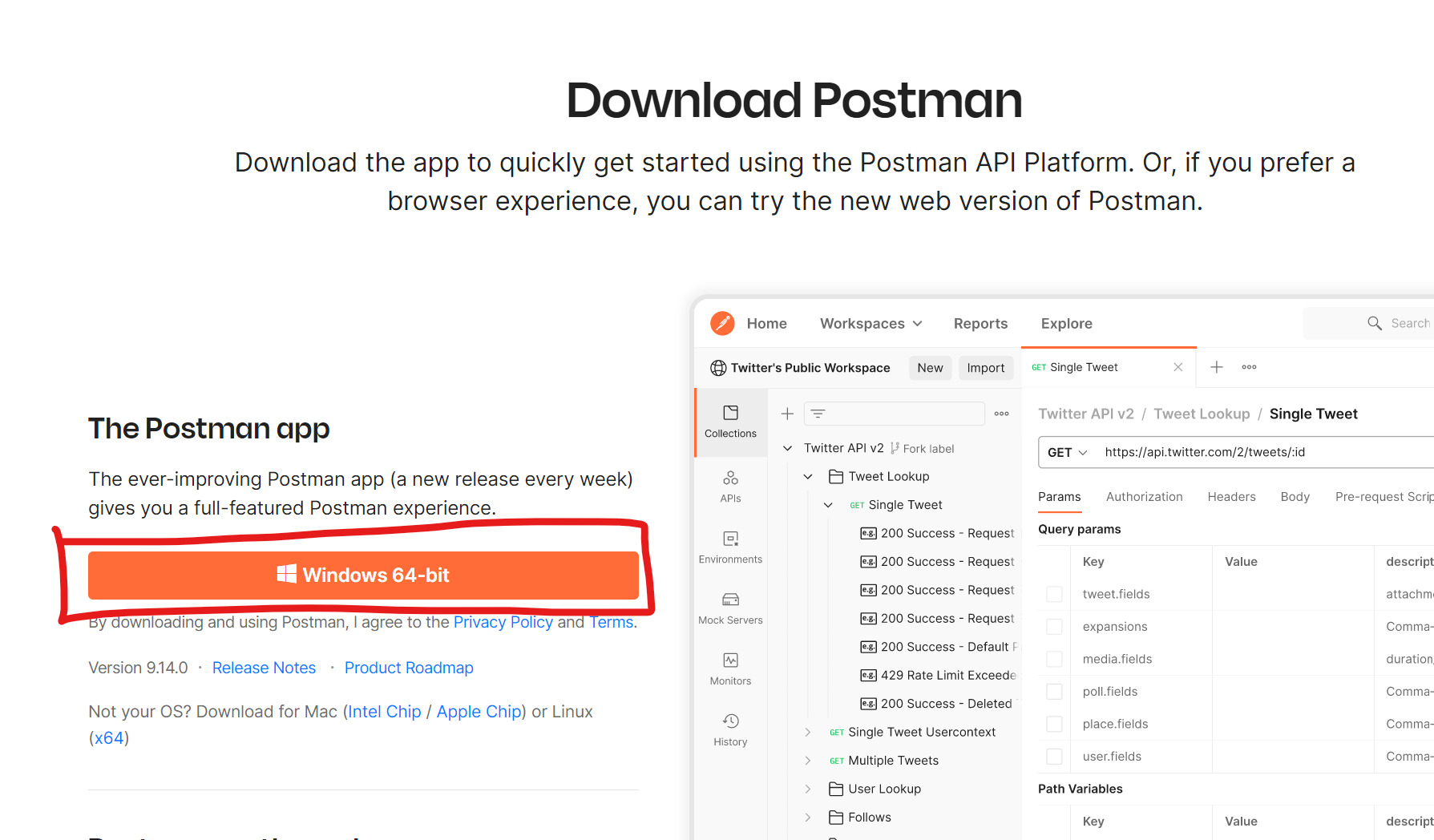Open the Terms link

point(611,622)
